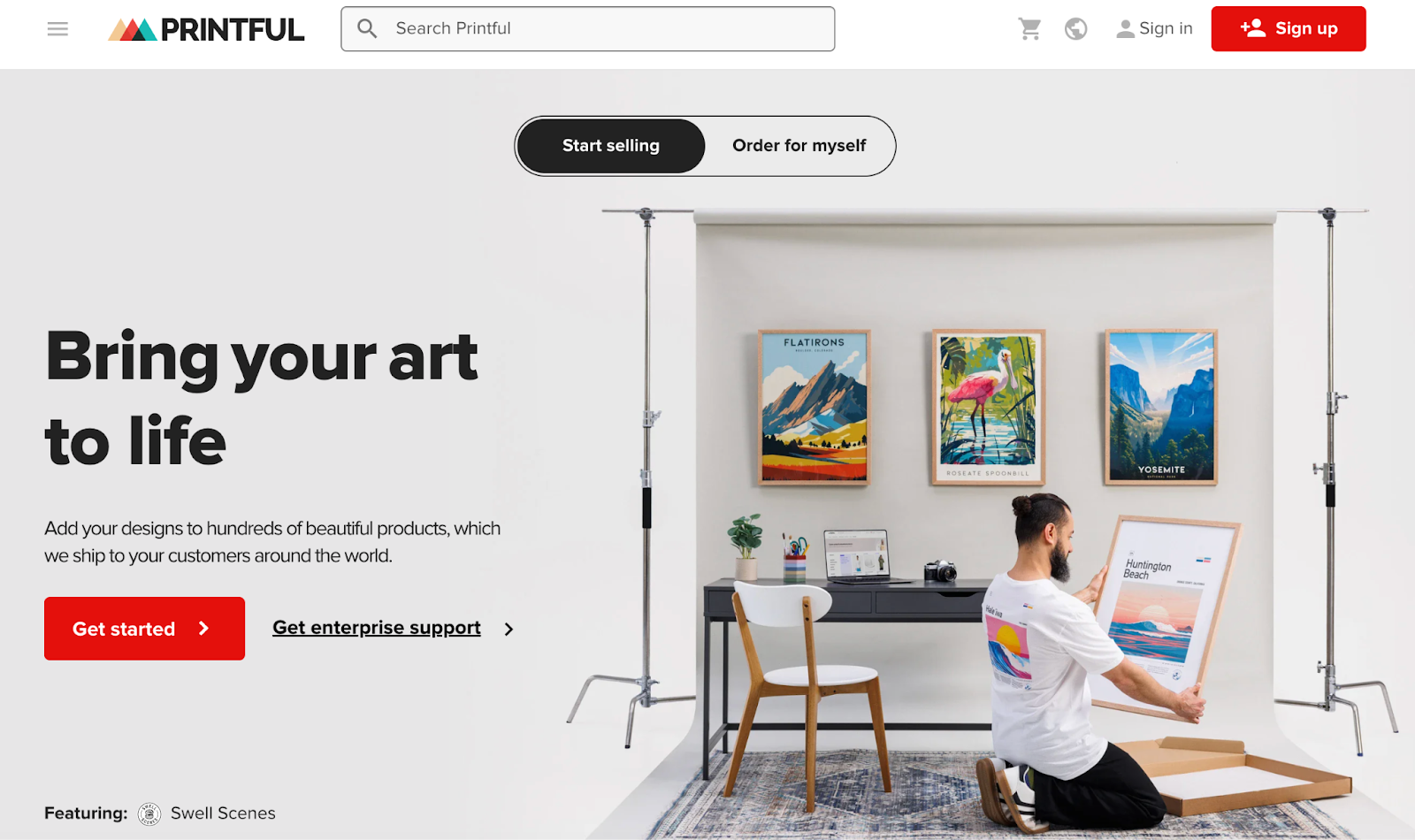Open the shopping cart
Viewport: 1415px width, 840px height.
point(1029,29)
